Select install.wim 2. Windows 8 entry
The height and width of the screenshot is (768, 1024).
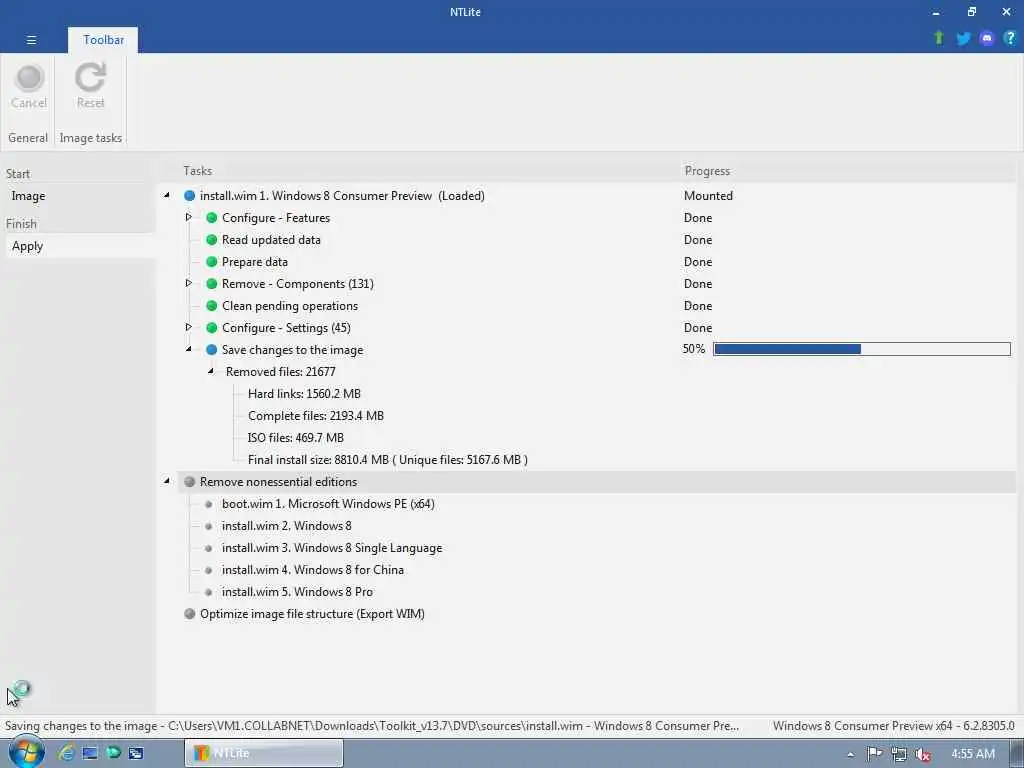287,525
